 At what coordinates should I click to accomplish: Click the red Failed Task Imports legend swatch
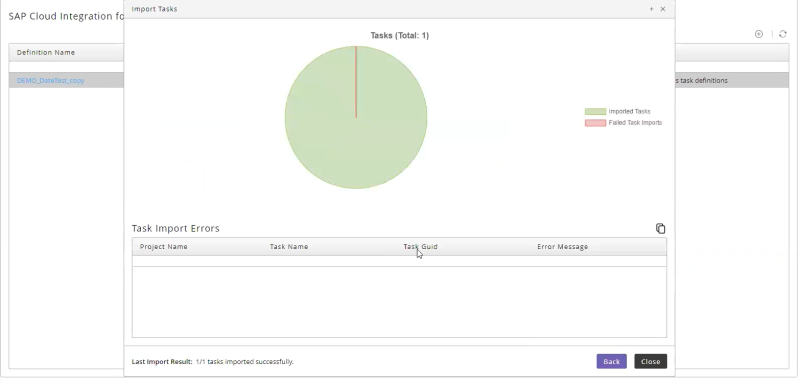point(595,123)
